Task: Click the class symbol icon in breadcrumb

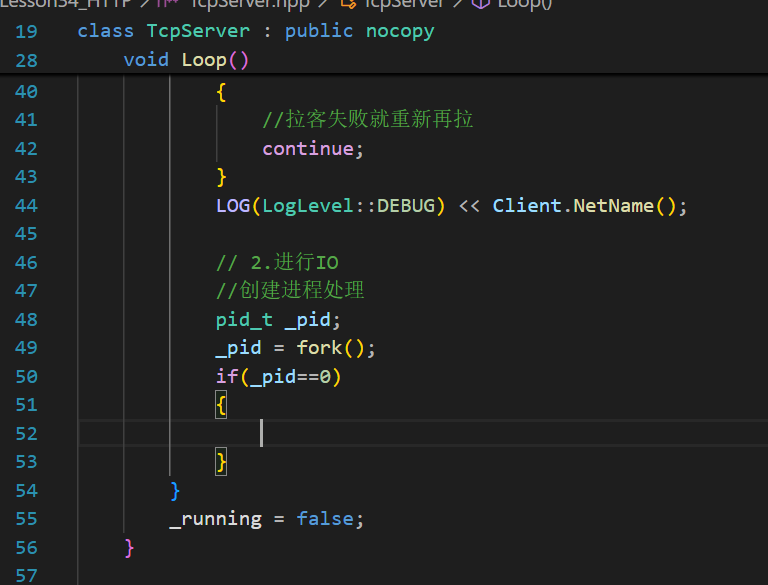Action: pos(349,4)
